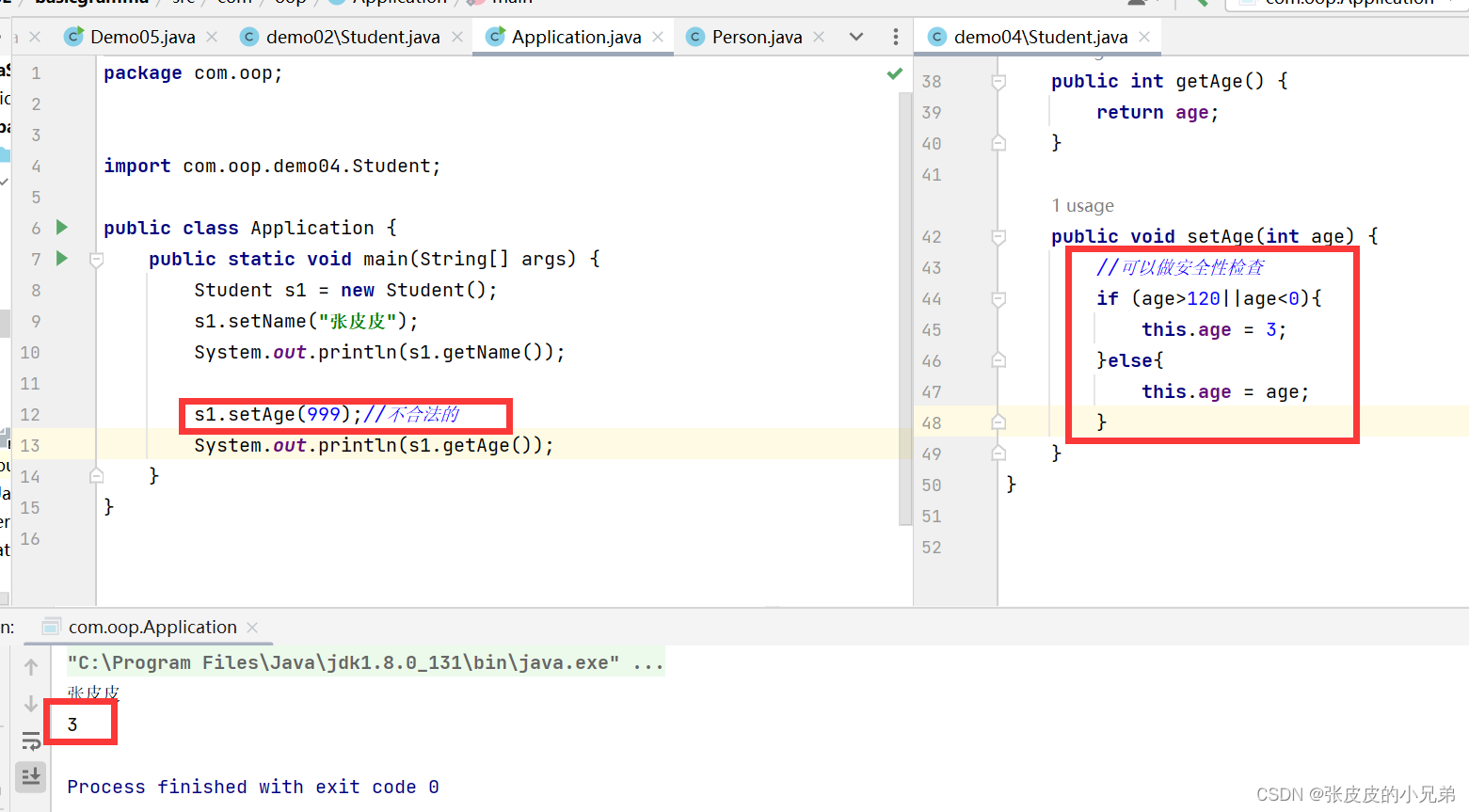1469x812 pixels.
Task: Close the demo04\Student.java tab
Action: coord(1144,37)
